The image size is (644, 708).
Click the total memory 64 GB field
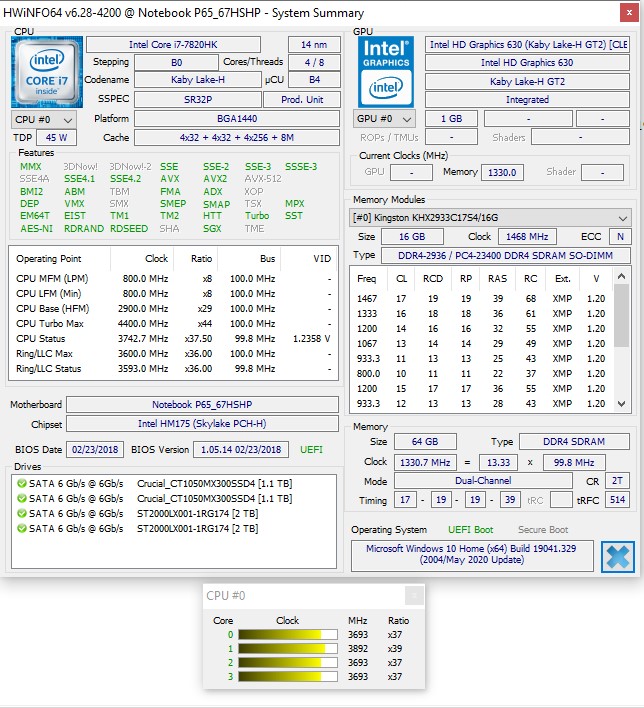425,442
